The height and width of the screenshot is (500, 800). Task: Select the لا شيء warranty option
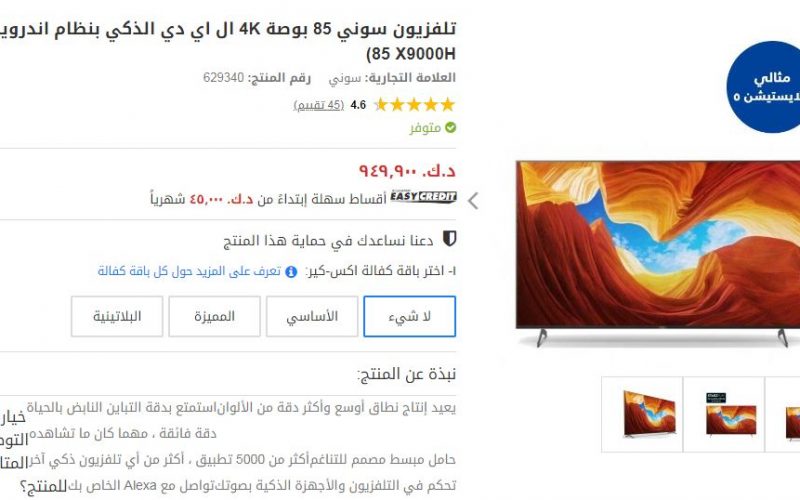409,316
